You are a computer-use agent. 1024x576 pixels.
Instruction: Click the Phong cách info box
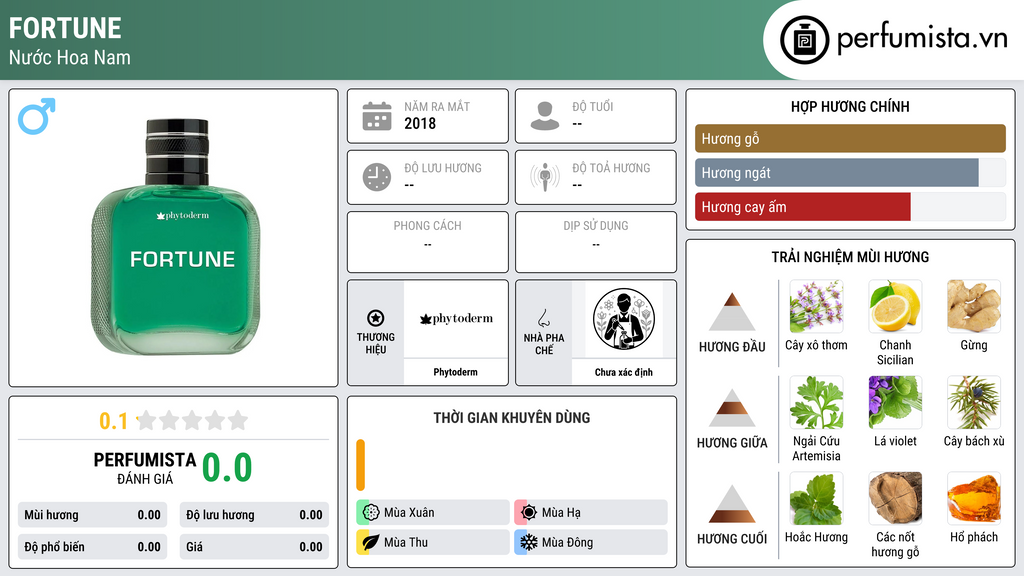428,242
